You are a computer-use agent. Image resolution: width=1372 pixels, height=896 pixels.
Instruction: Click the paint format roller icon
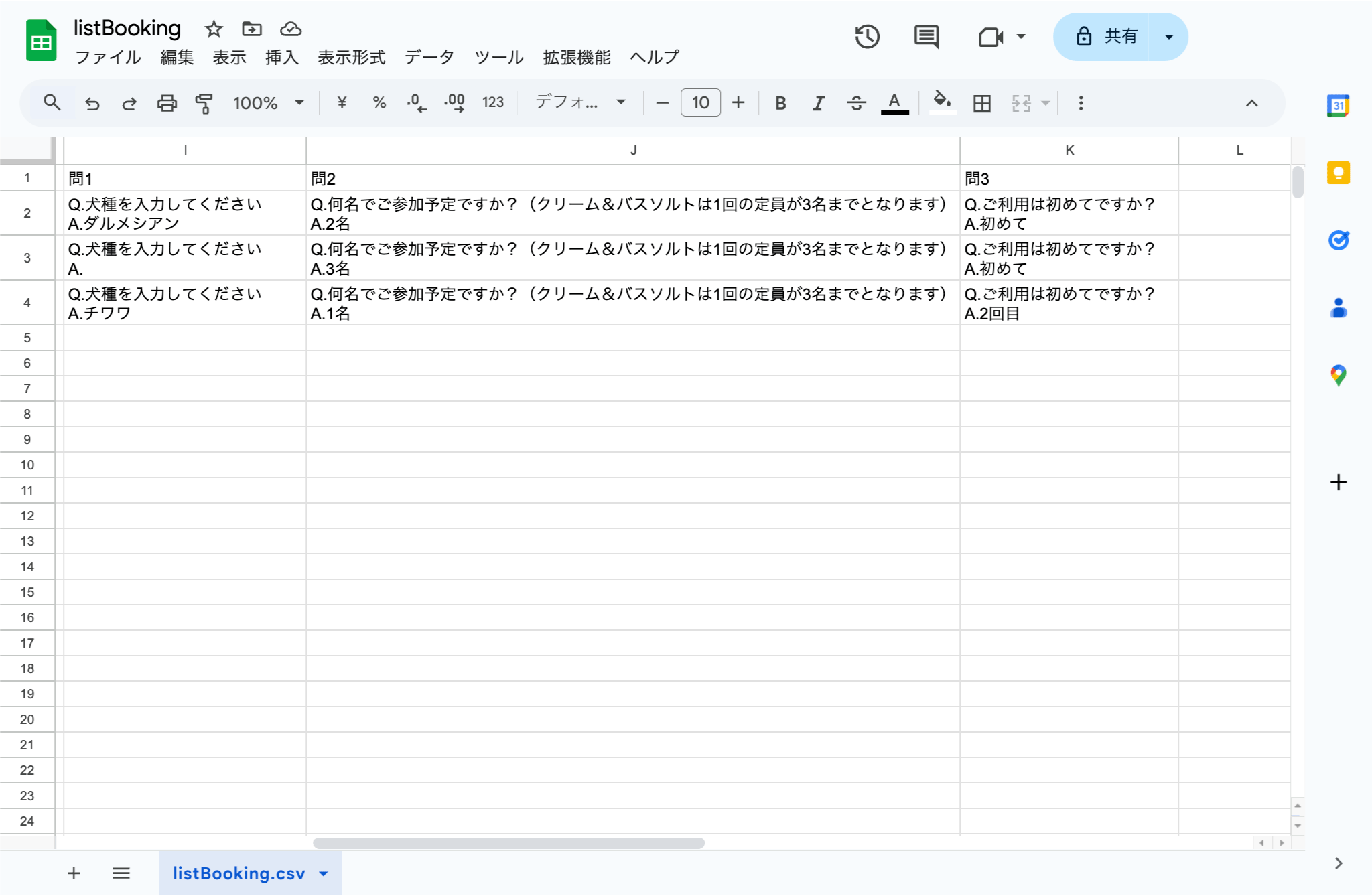(204, 103)
